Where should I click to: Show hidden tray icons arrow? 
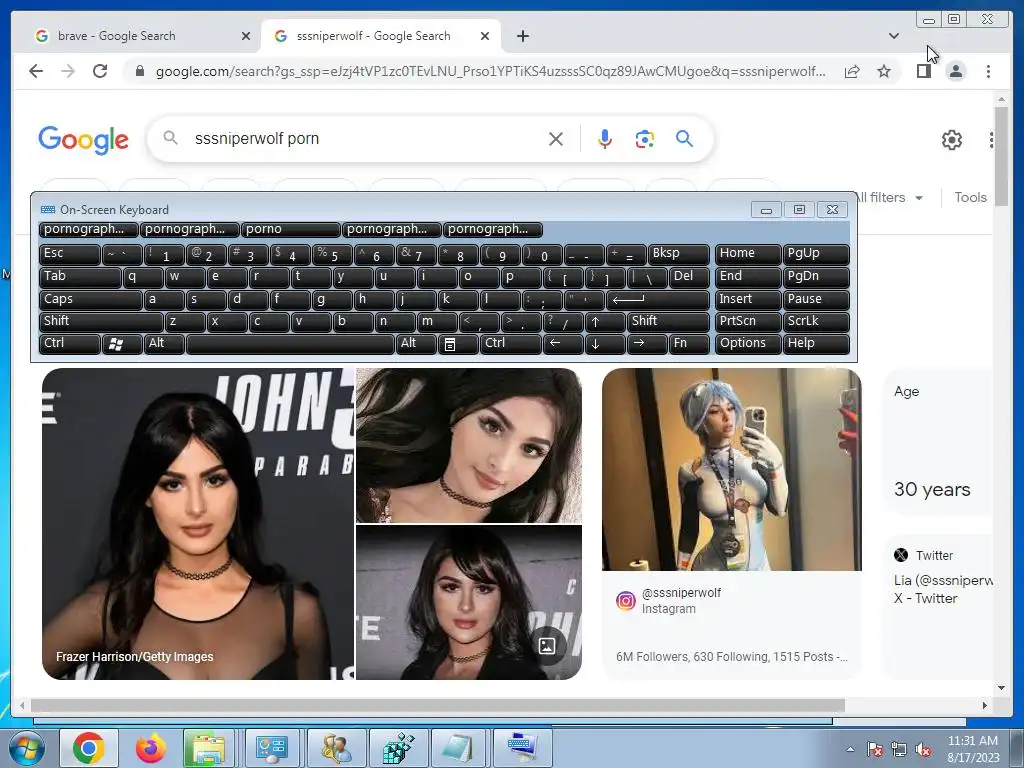click(850, 750)
